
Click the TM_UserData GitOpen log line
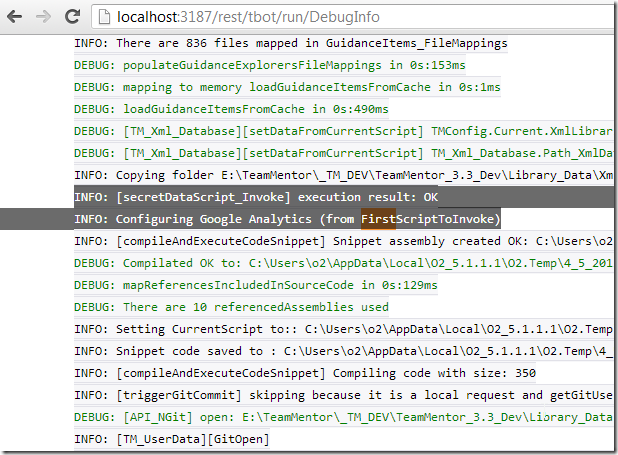click(x=171, y=439)
